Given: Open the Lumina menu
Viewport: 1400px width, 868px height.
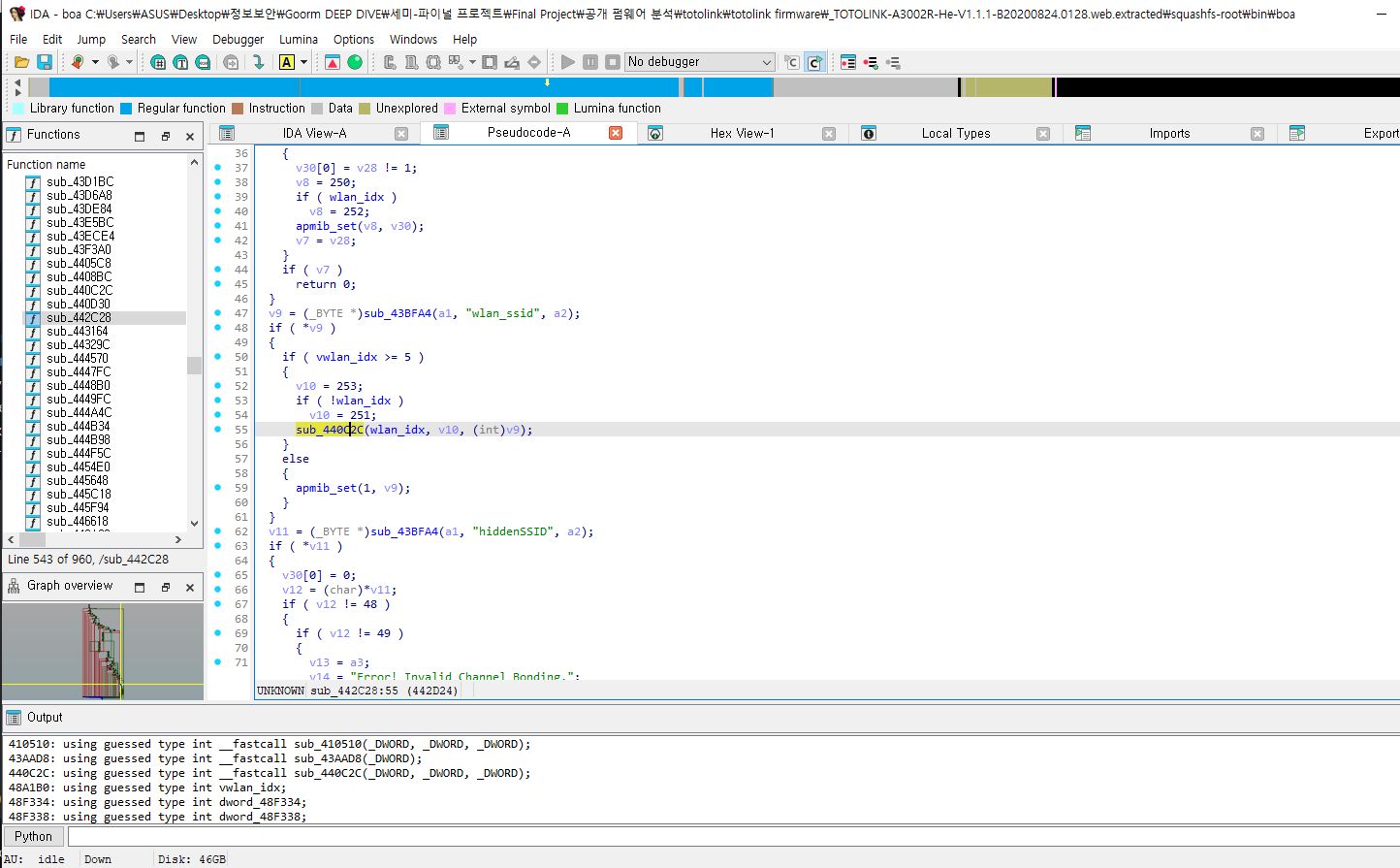Looking at the screenshot, I should (299, 40).
